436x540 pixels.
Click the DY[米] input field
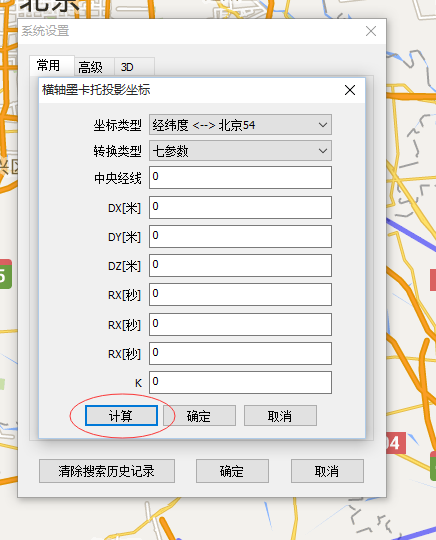[240, 236]
